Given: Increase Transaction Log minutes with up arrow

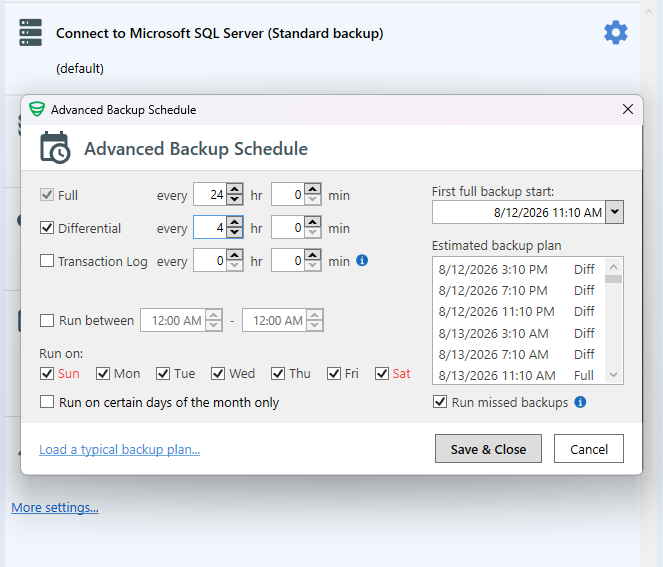Looking at the screenshot, I should [312, 255].
